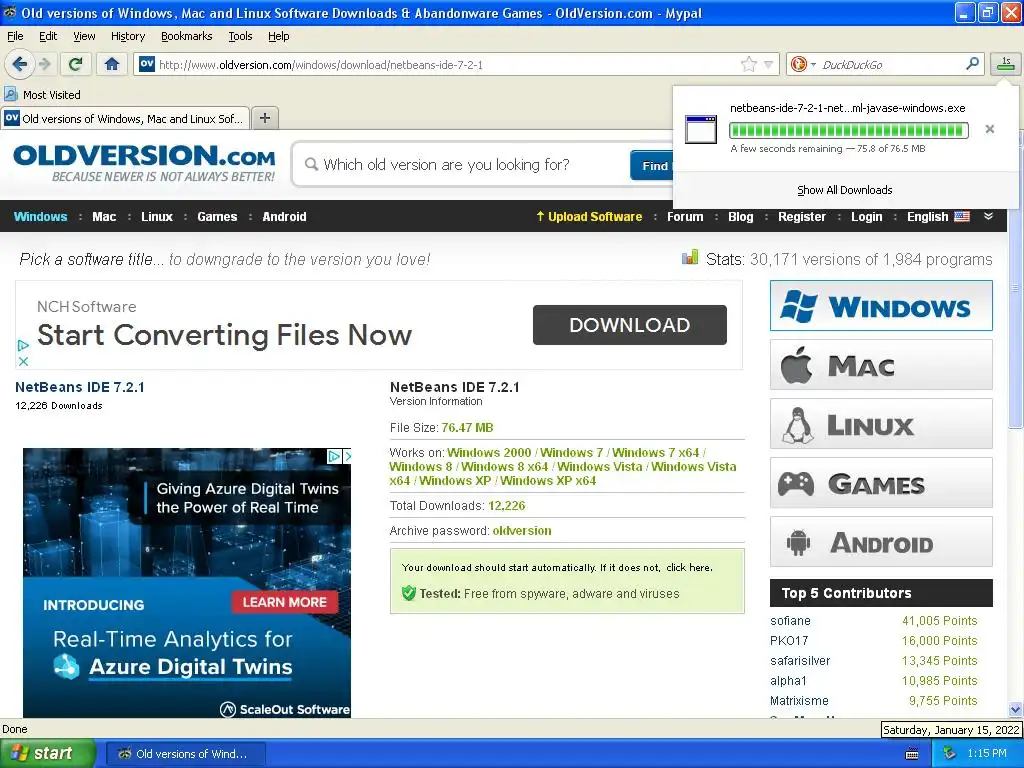Screen dimensions: 1024x768
Task: Open the Windows nav link
Action: coord(40,217)
